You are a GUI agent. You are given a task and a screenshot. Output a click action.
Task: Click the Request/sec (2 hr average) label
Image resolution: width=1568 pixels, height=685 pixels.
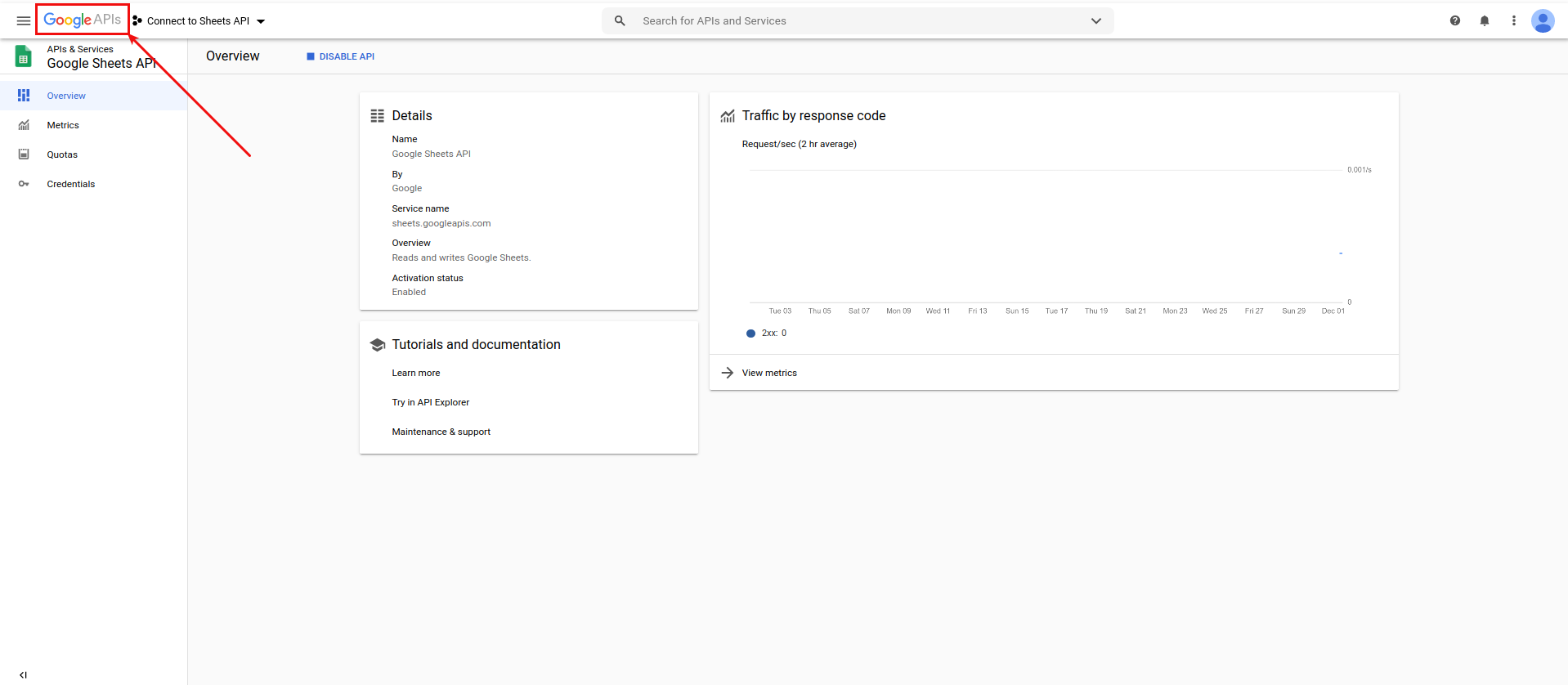(x=800, y=144)
